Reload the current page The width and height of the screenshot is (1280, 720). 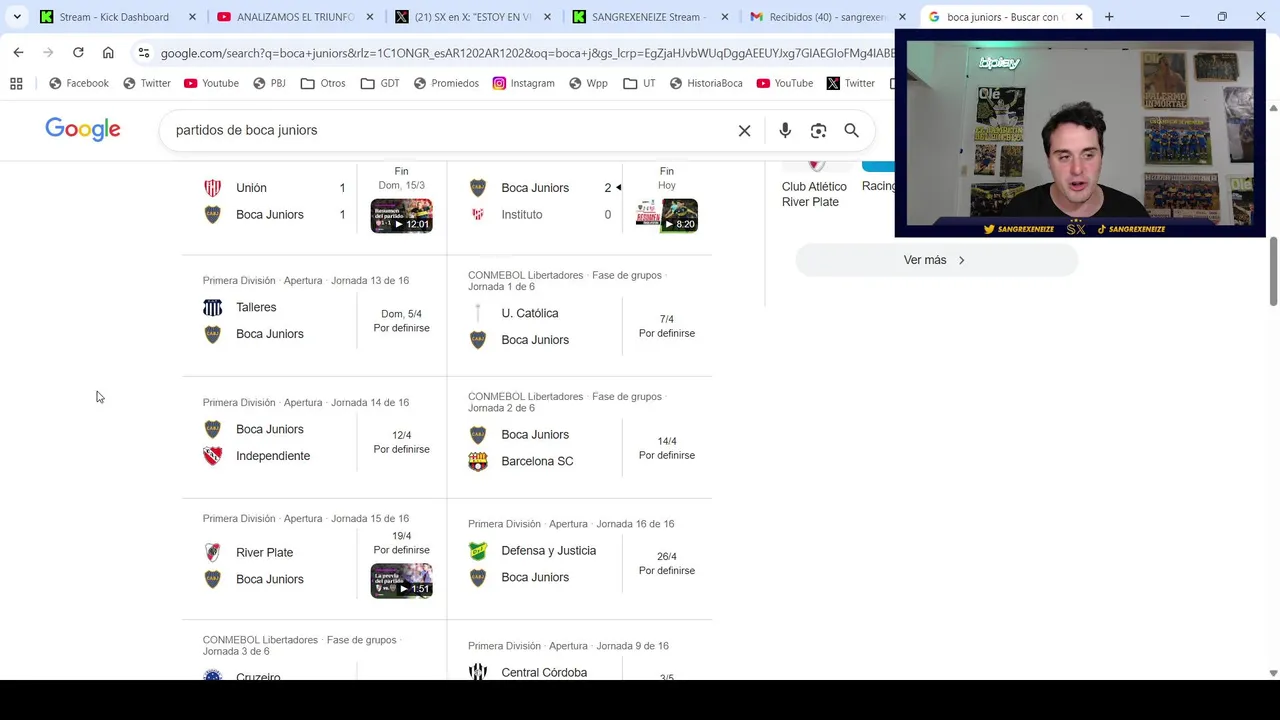coord(78,52)
